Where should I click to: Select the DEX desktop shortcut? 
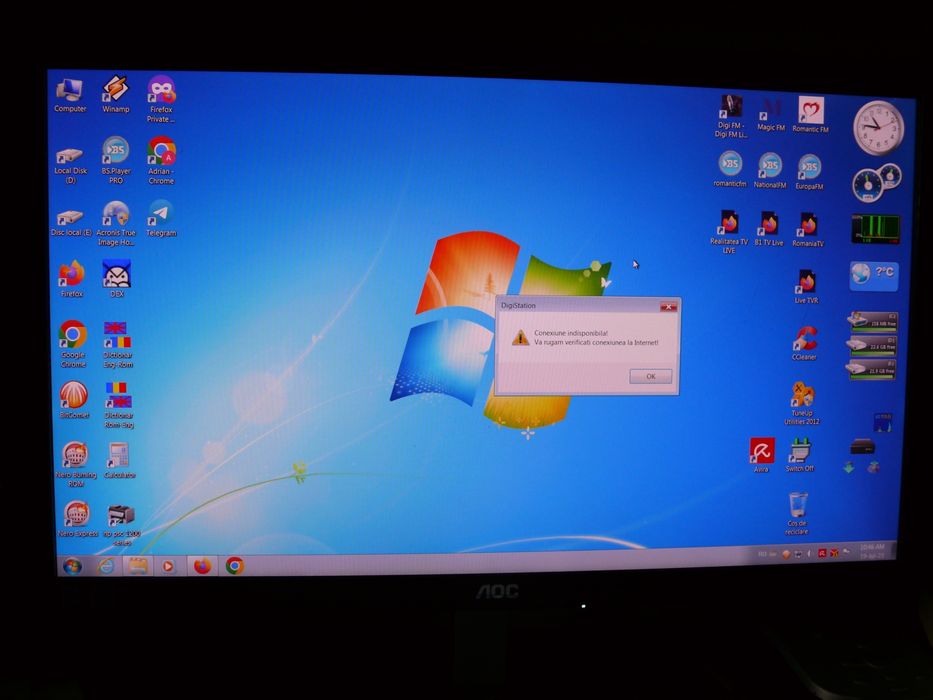117,279
